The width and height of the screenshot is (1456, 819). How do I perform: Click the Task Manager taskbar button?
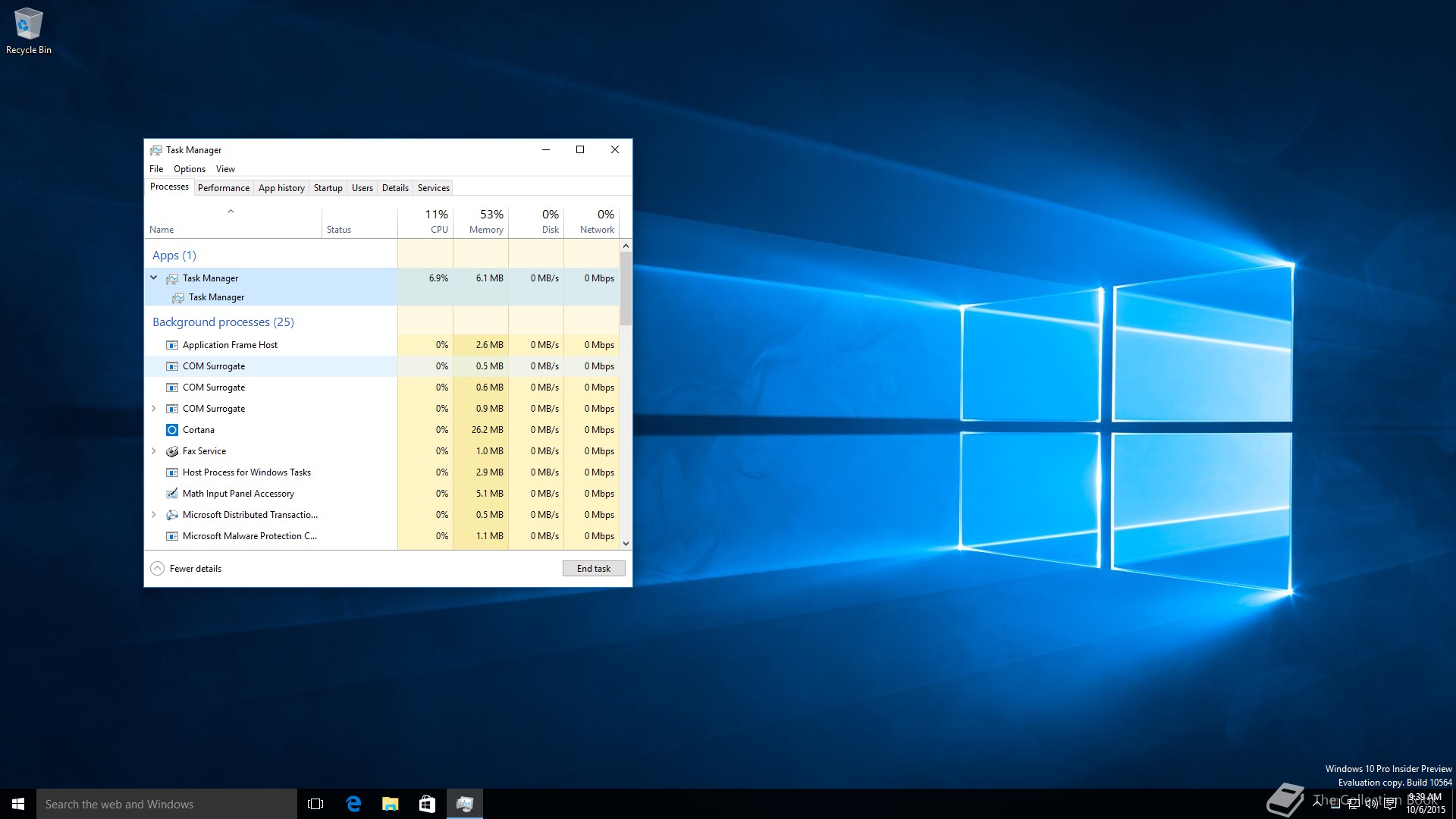click(x=465, y=804)
